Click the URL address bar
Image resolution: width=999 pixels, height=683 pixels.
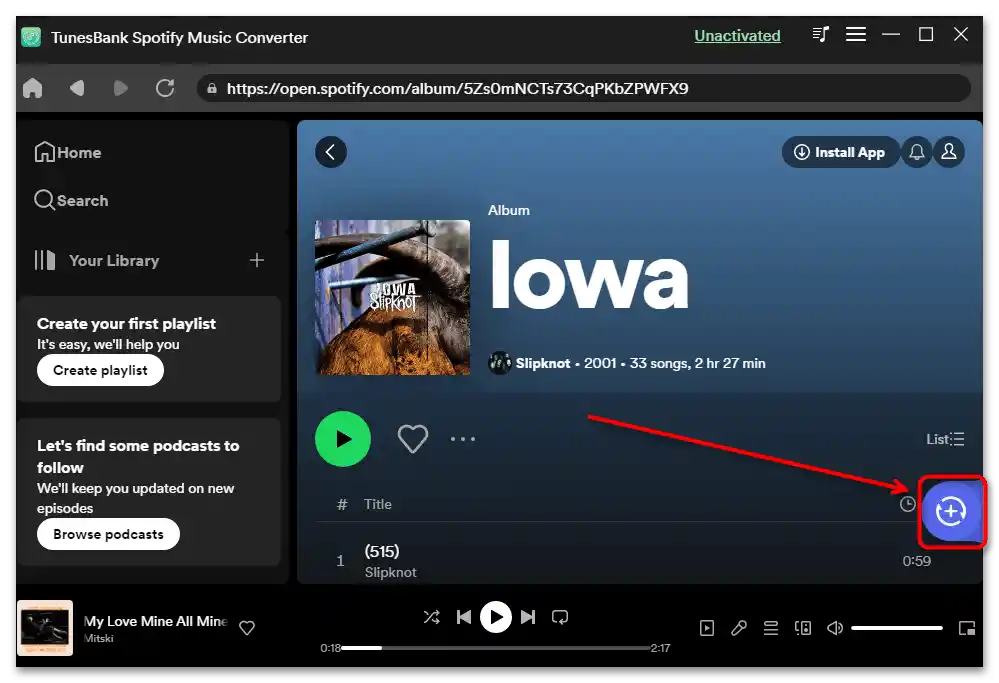pos(584,88)
